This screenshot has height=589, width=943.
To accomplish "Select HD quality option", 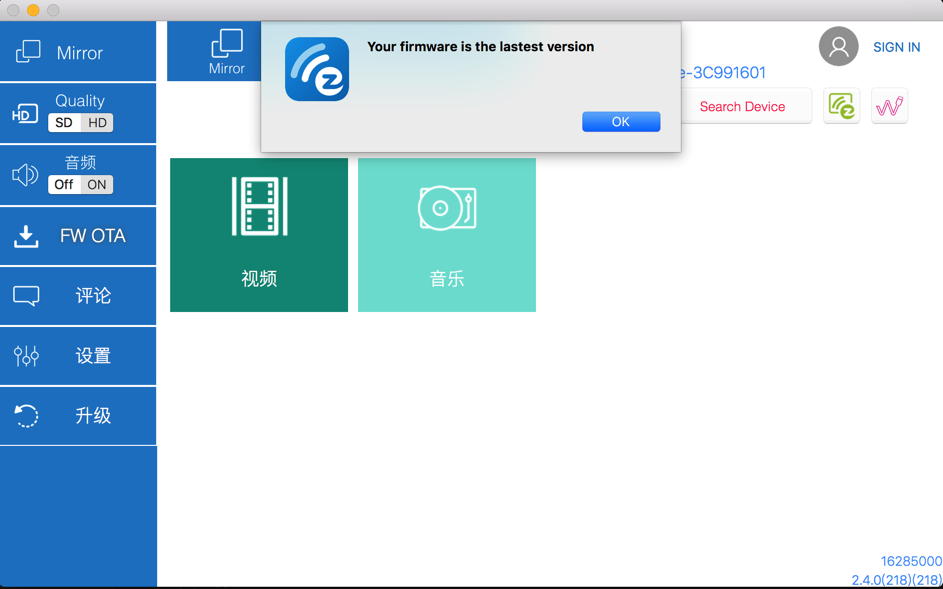I will coord(97,123).
